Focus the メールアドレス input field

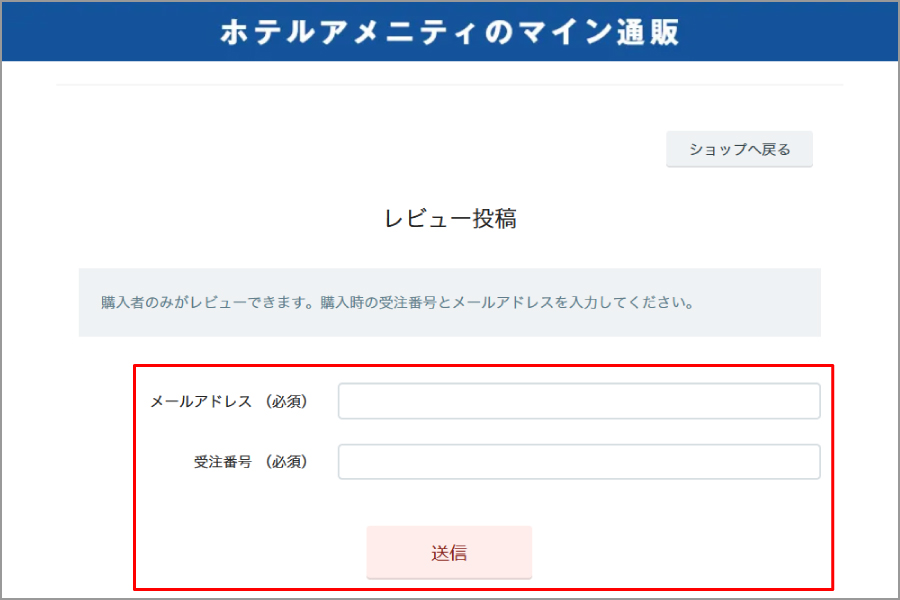click(x=579, y=401)
